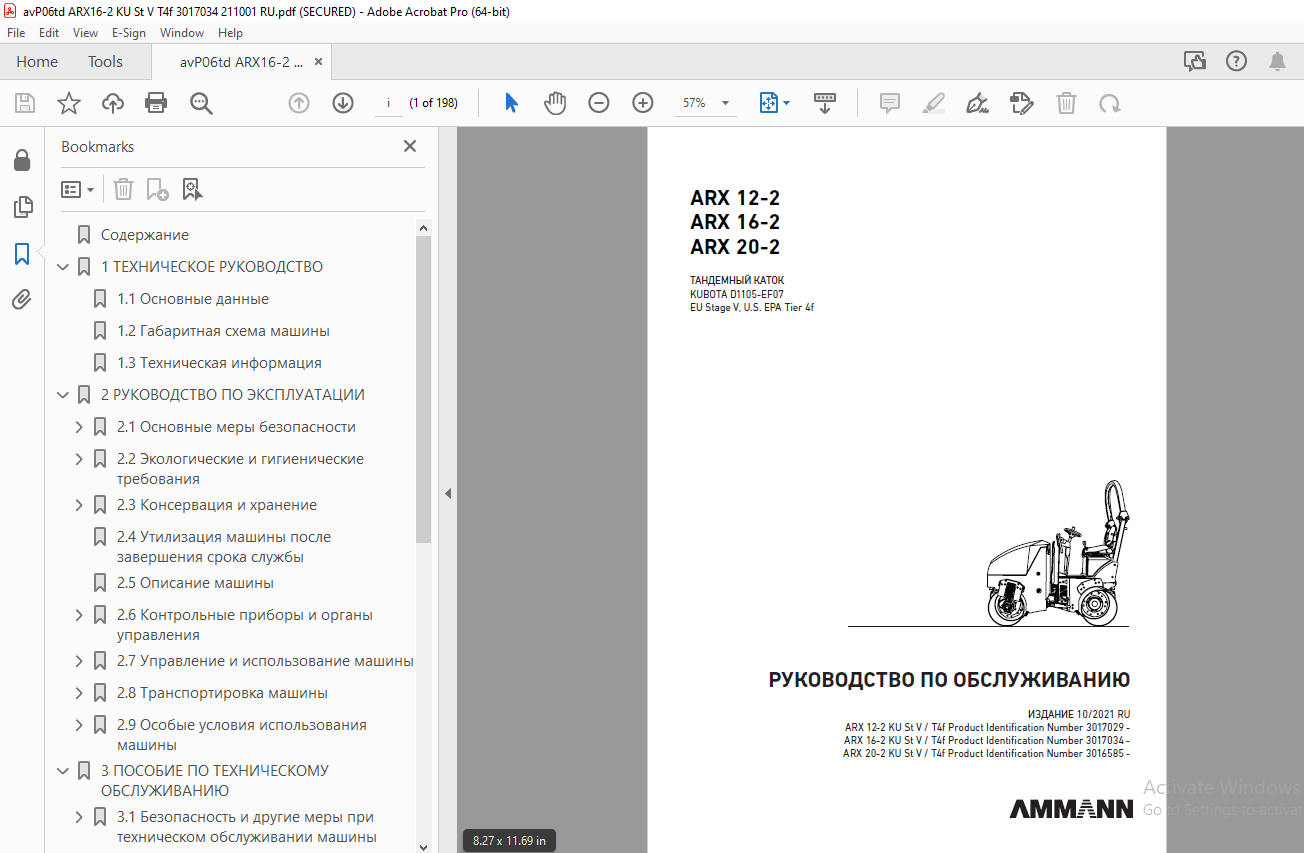The image size is (1304, 853).
Task: Add a sticky note comment
Action: coord(890,103)
